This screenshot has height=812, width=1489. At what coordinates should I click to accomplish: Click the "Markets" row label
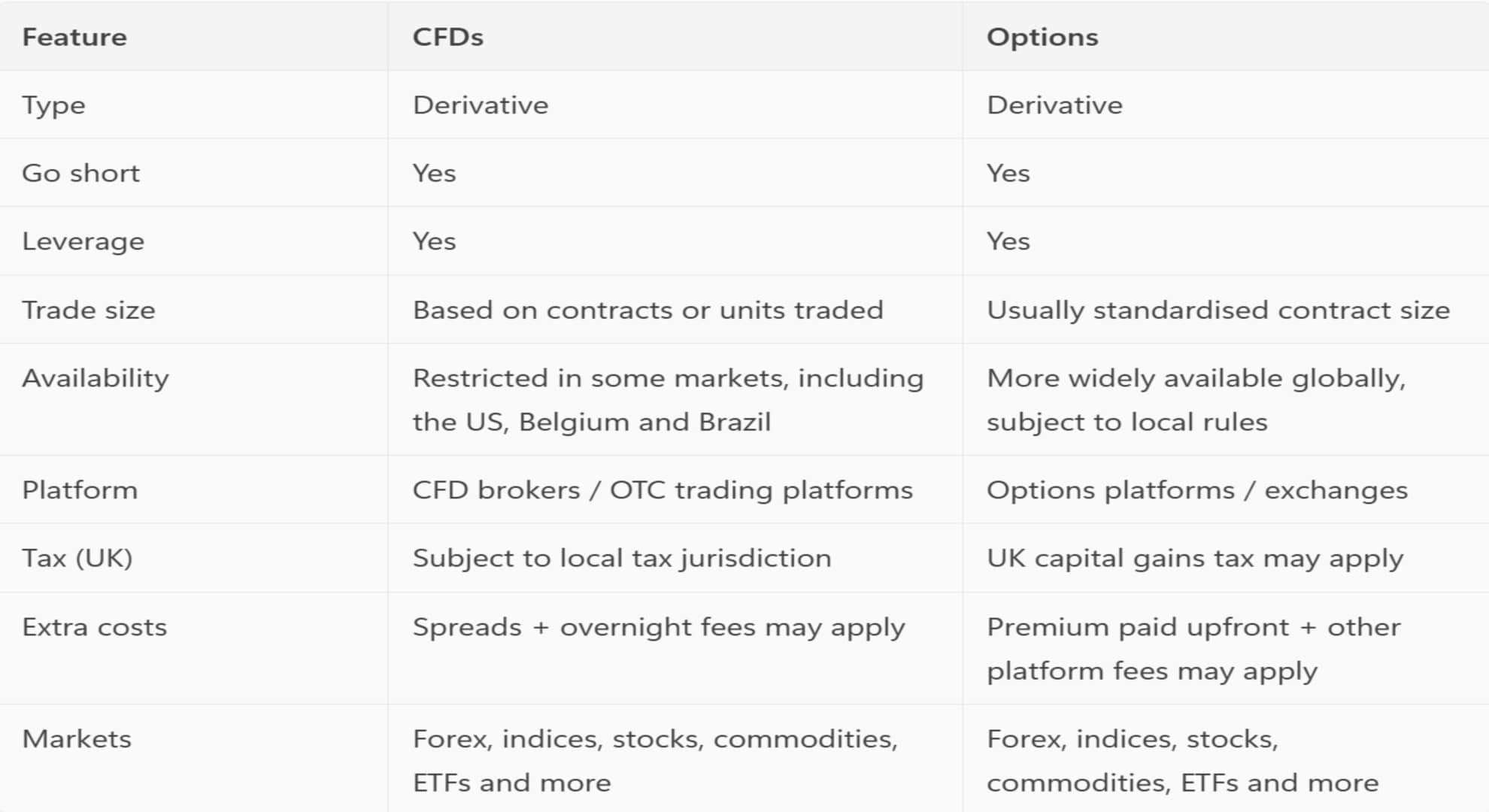point(77,739)
